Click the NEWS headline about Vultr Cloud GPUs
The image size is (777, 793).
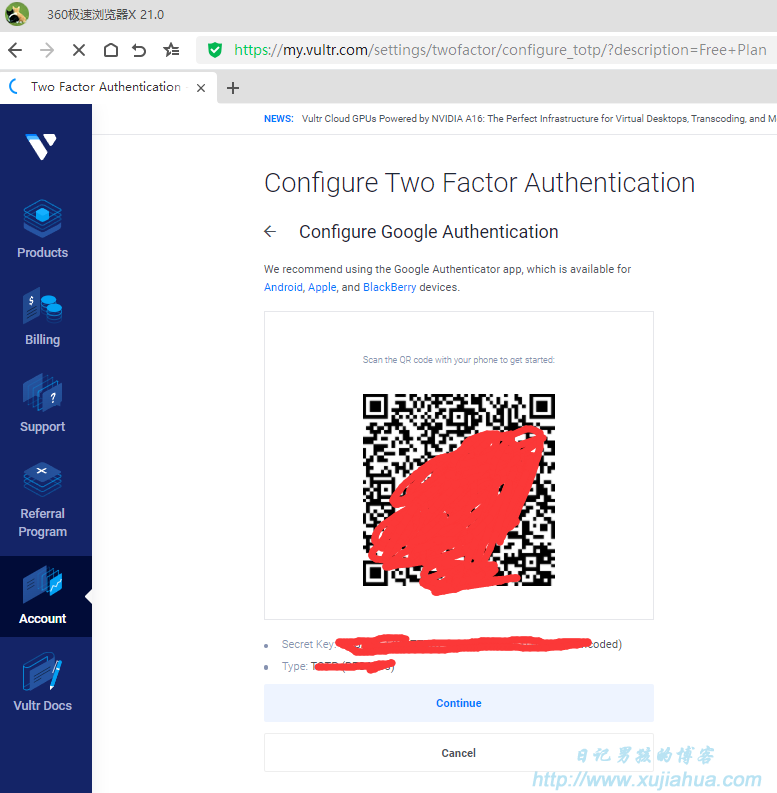(x=539, y=119)
